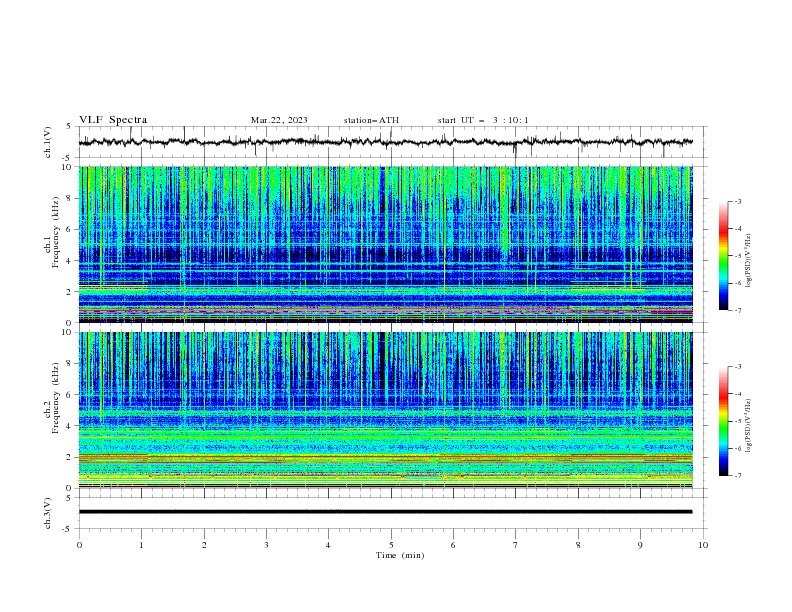Select the "ch.1 Frequency (kHz)" axis label

(52, 231)
